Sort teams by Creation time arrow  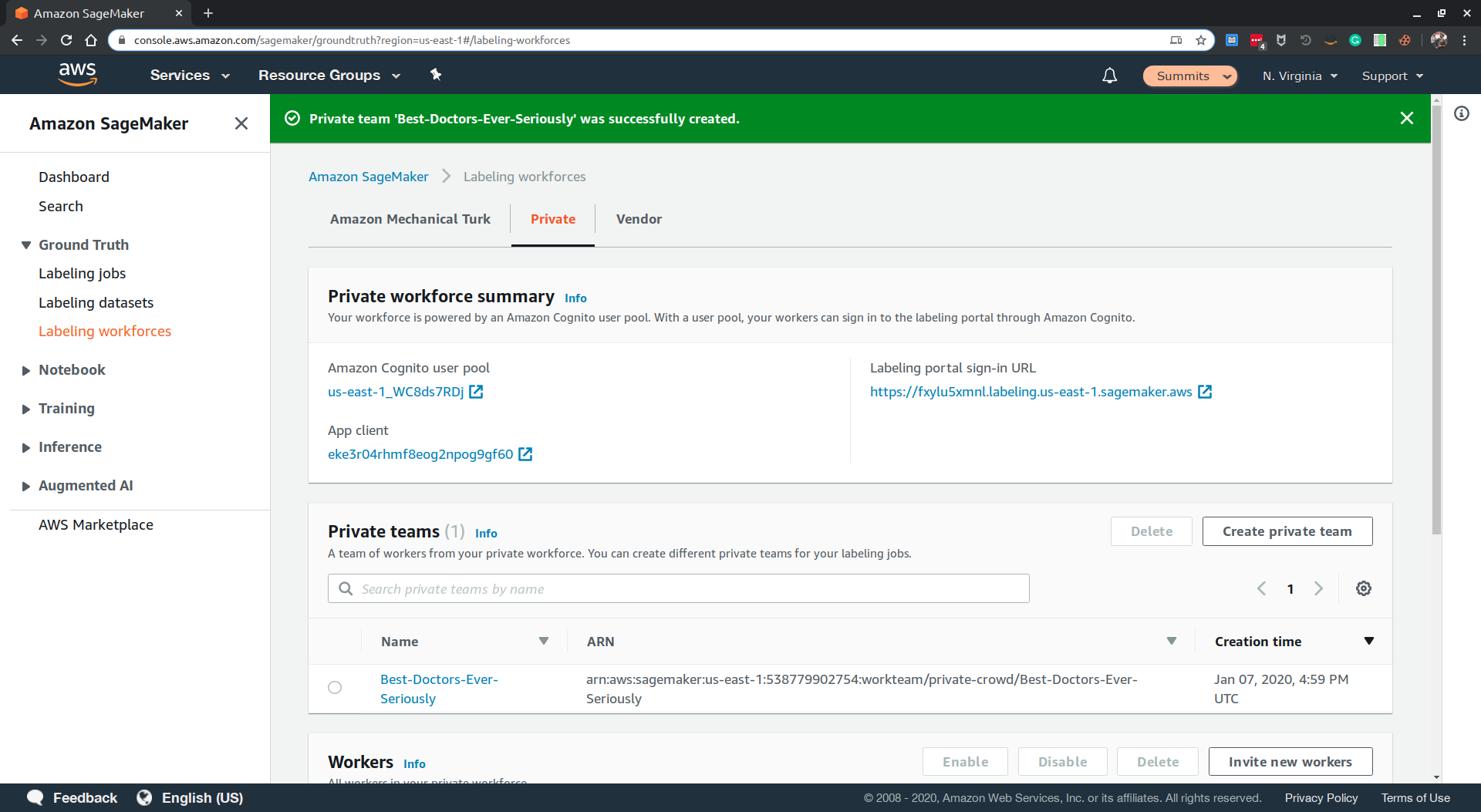tap(1369, 641)
